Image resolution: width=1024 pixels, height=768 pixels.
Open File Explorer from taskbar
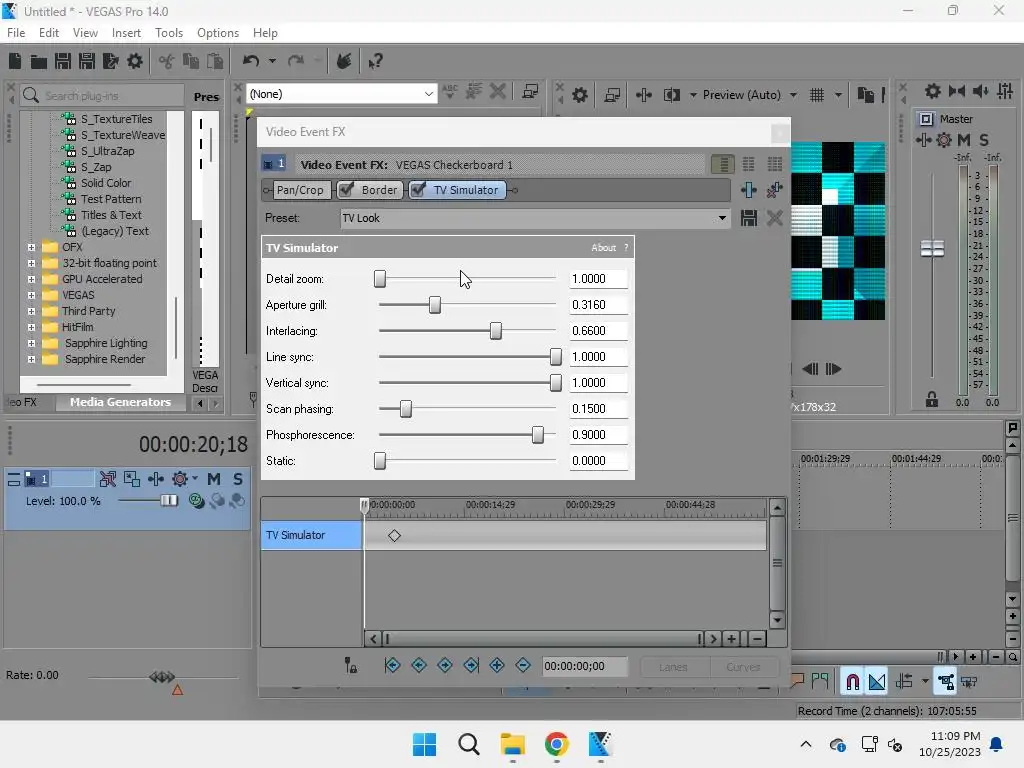[513, 744]
